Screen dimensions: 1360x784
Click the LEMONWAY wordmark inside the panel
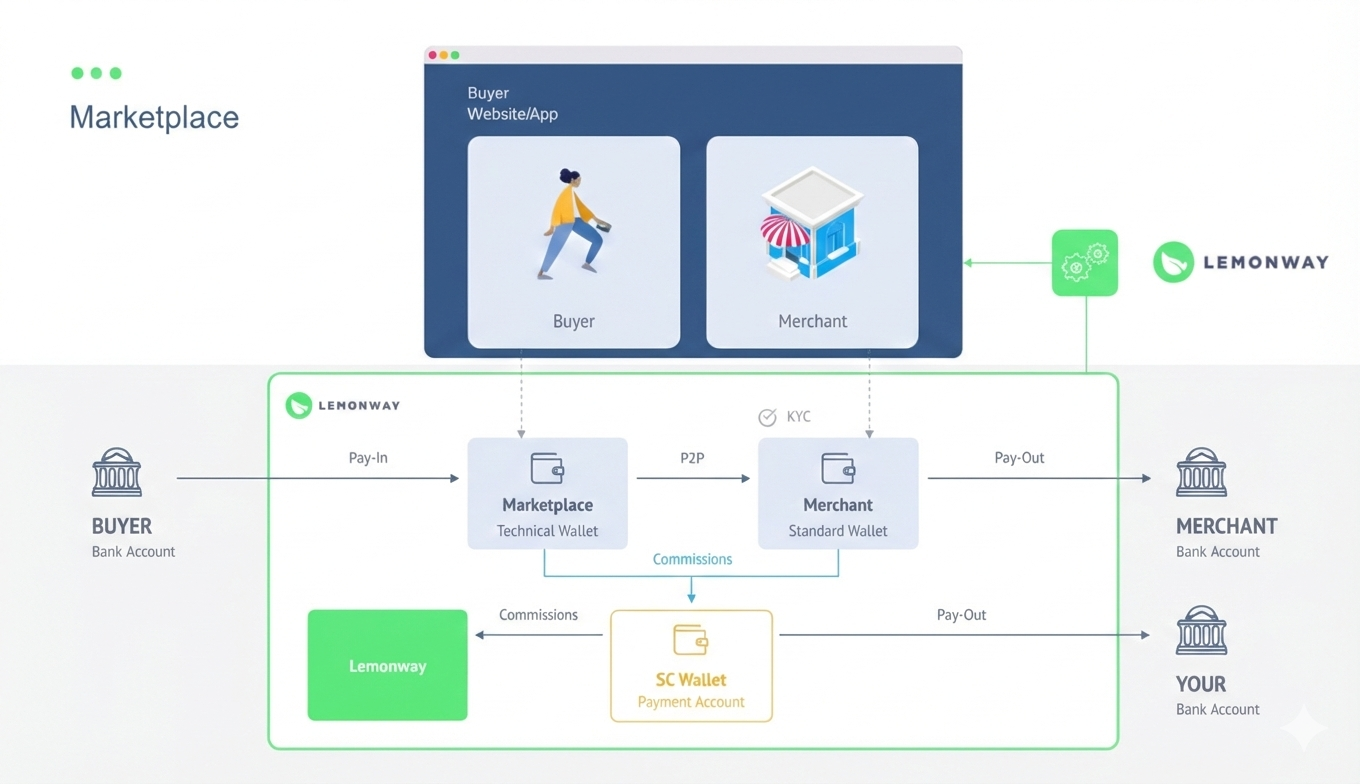(359, 405)
